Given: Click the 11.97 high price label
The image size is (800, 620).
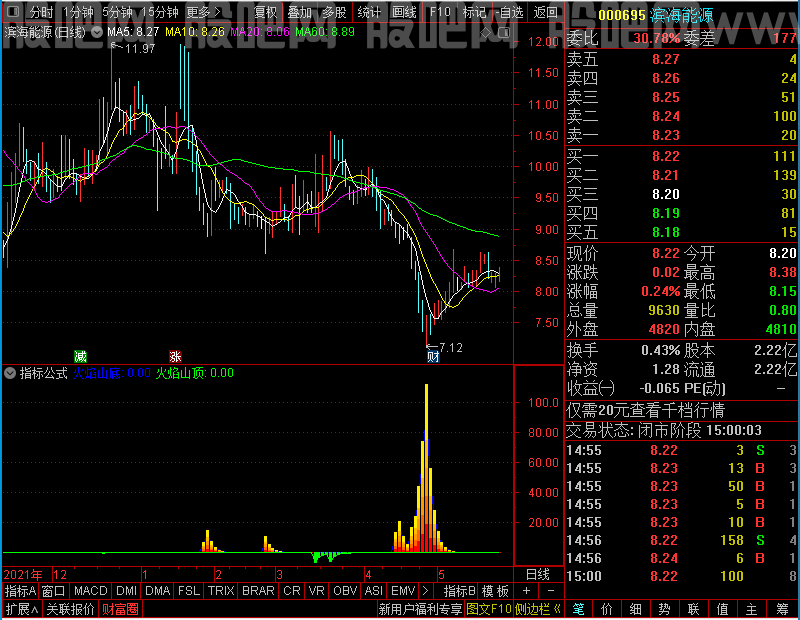Looking at the screenshot, I should coord(140,48).
